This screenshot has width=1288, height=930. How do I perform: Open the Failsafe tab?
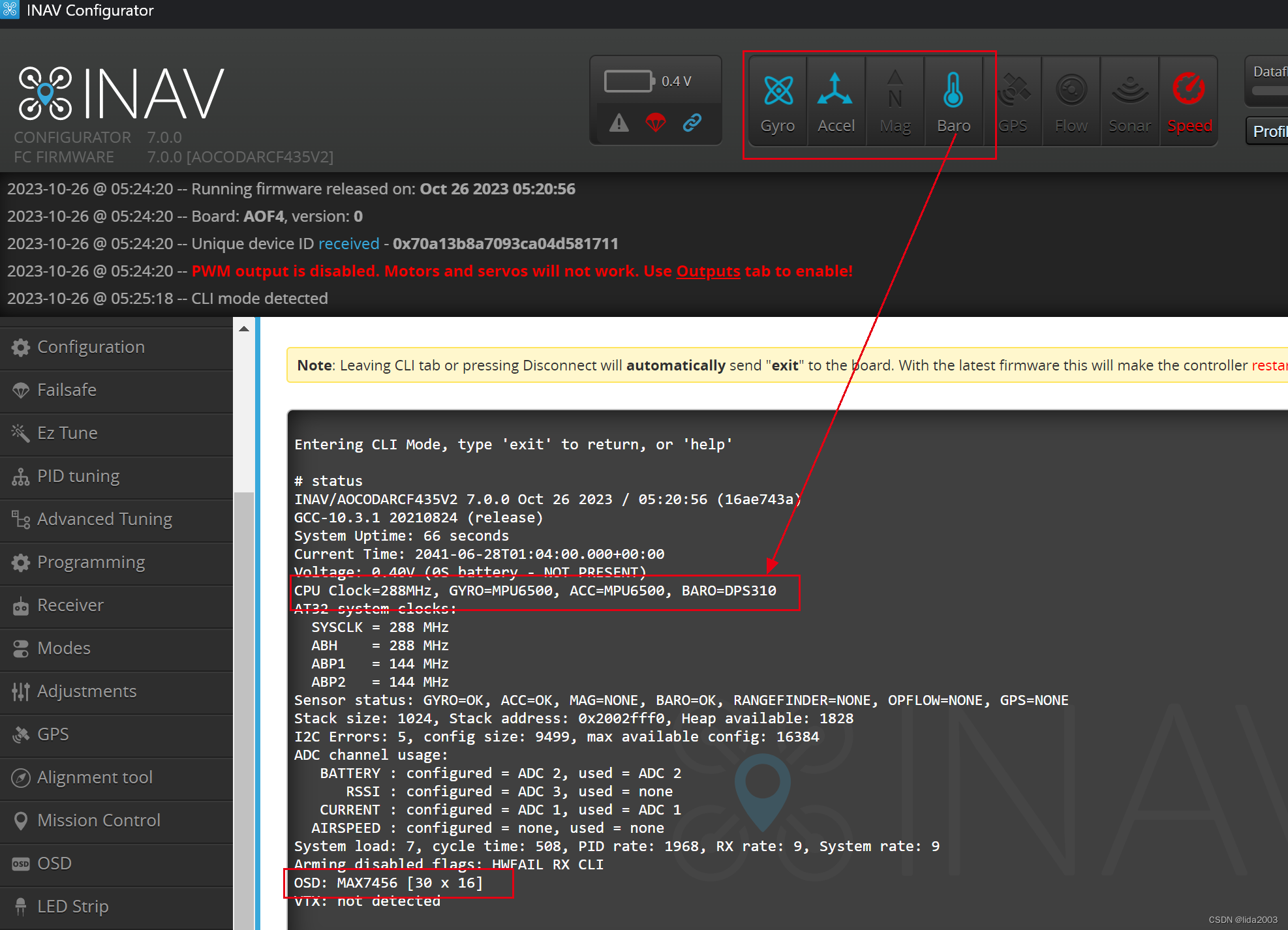pos(116,390)
